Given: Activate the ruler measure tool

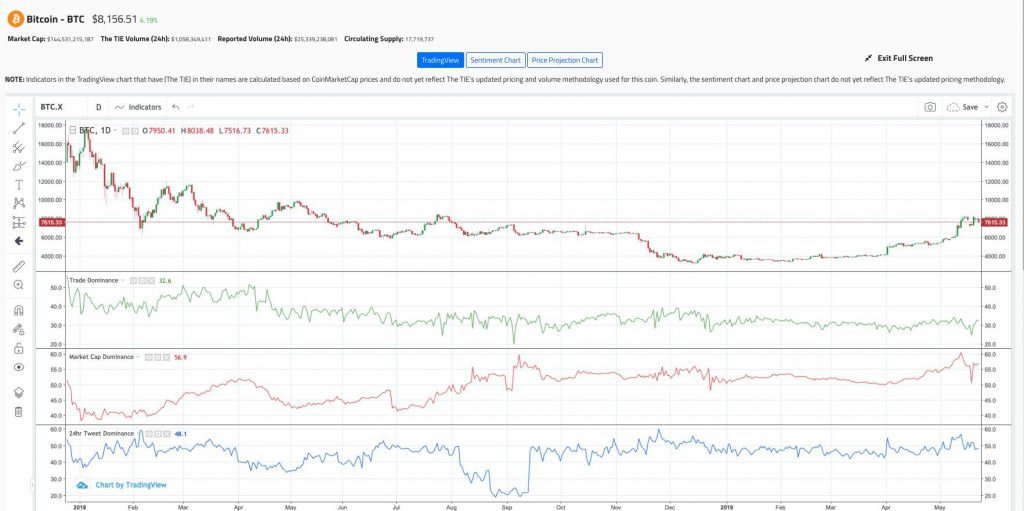Looking at the screenshot, I should pyautogui.click(x=18, y=266).
